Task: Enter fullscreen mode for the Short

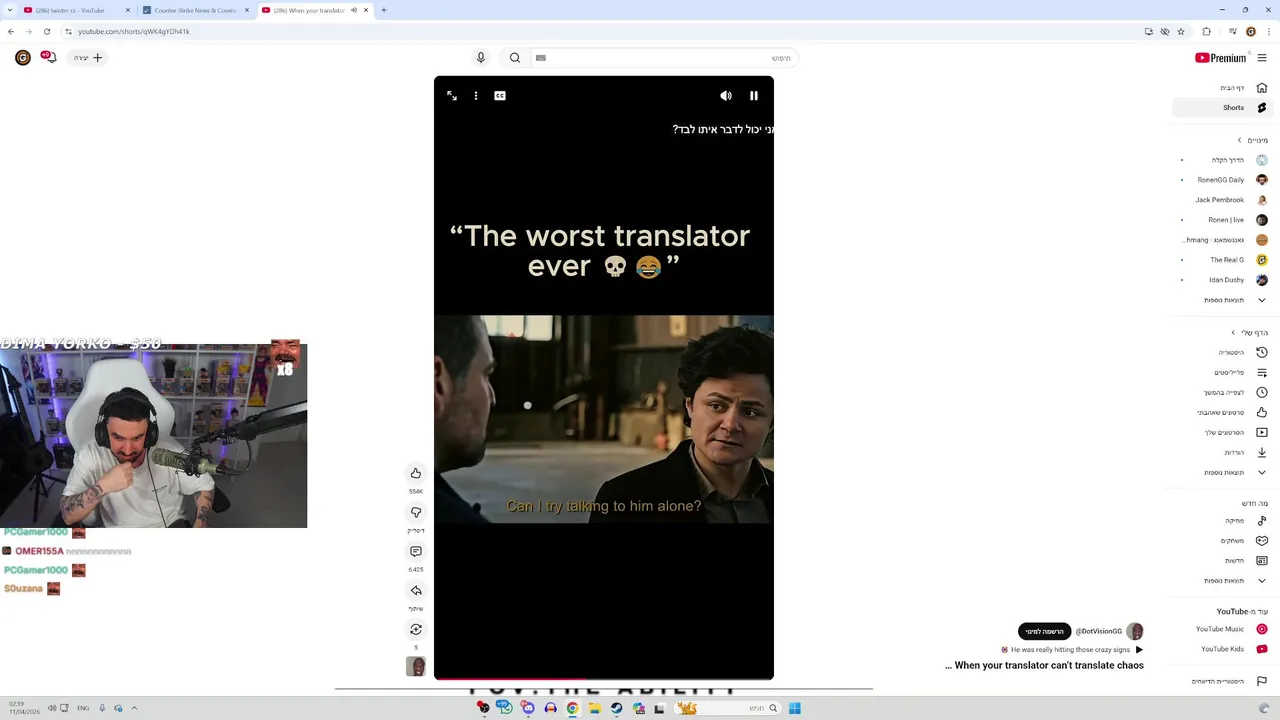Action: pos(452,96)
